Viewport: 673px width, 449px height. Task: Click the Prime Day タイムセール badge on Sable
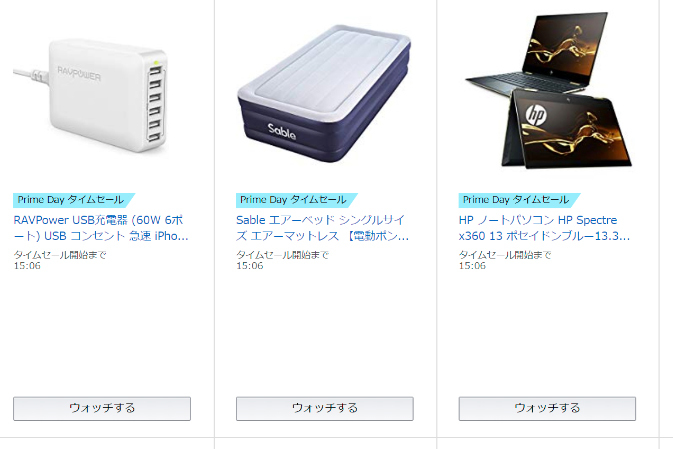(x=297, y=200)
